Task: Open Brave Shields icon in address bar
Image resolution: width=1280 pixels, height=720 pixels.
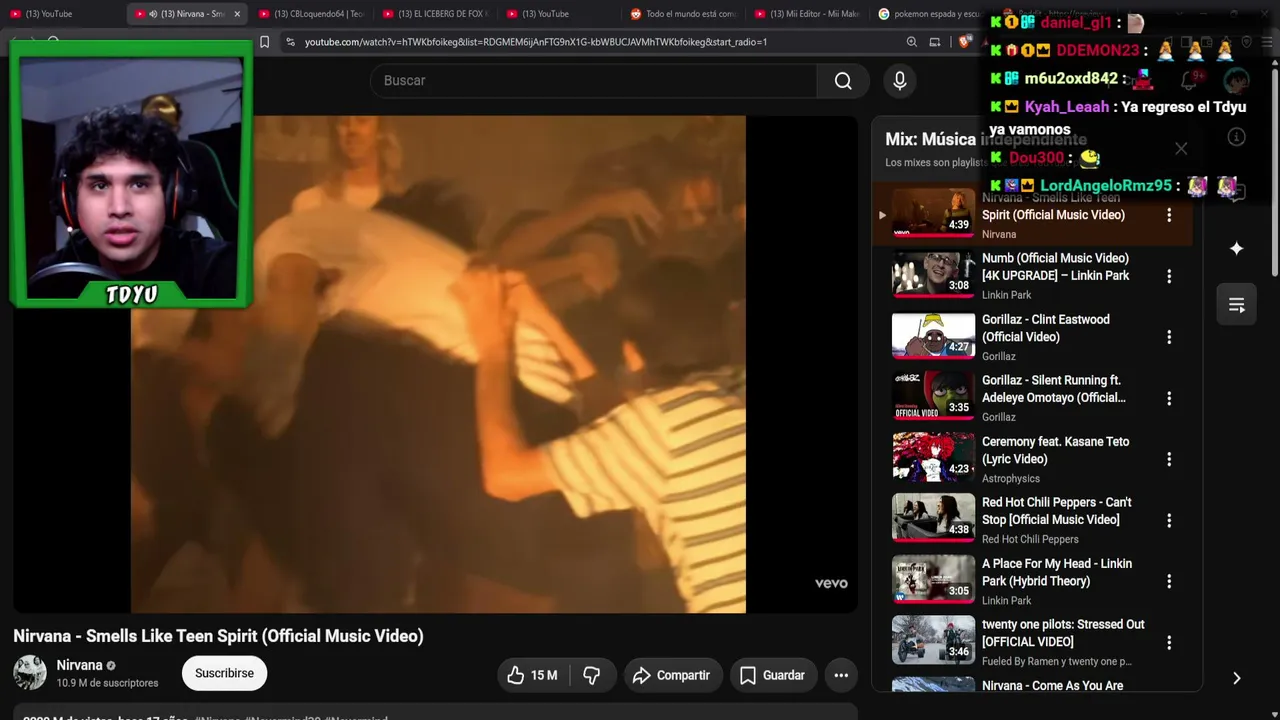Action: [964, 42]
